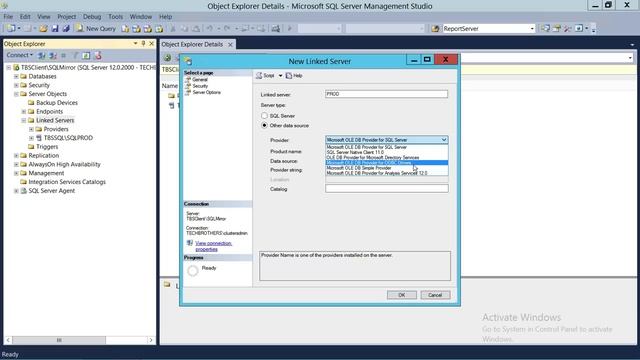
Task: Open the Script button dropdown arrow
Action: [x=280, y=76]
